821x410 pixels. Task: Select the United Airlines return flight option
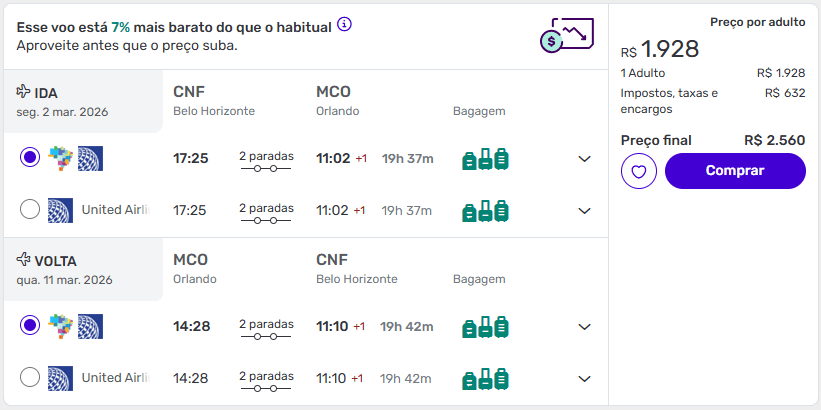pyautogui.click(x=30, y=378)
